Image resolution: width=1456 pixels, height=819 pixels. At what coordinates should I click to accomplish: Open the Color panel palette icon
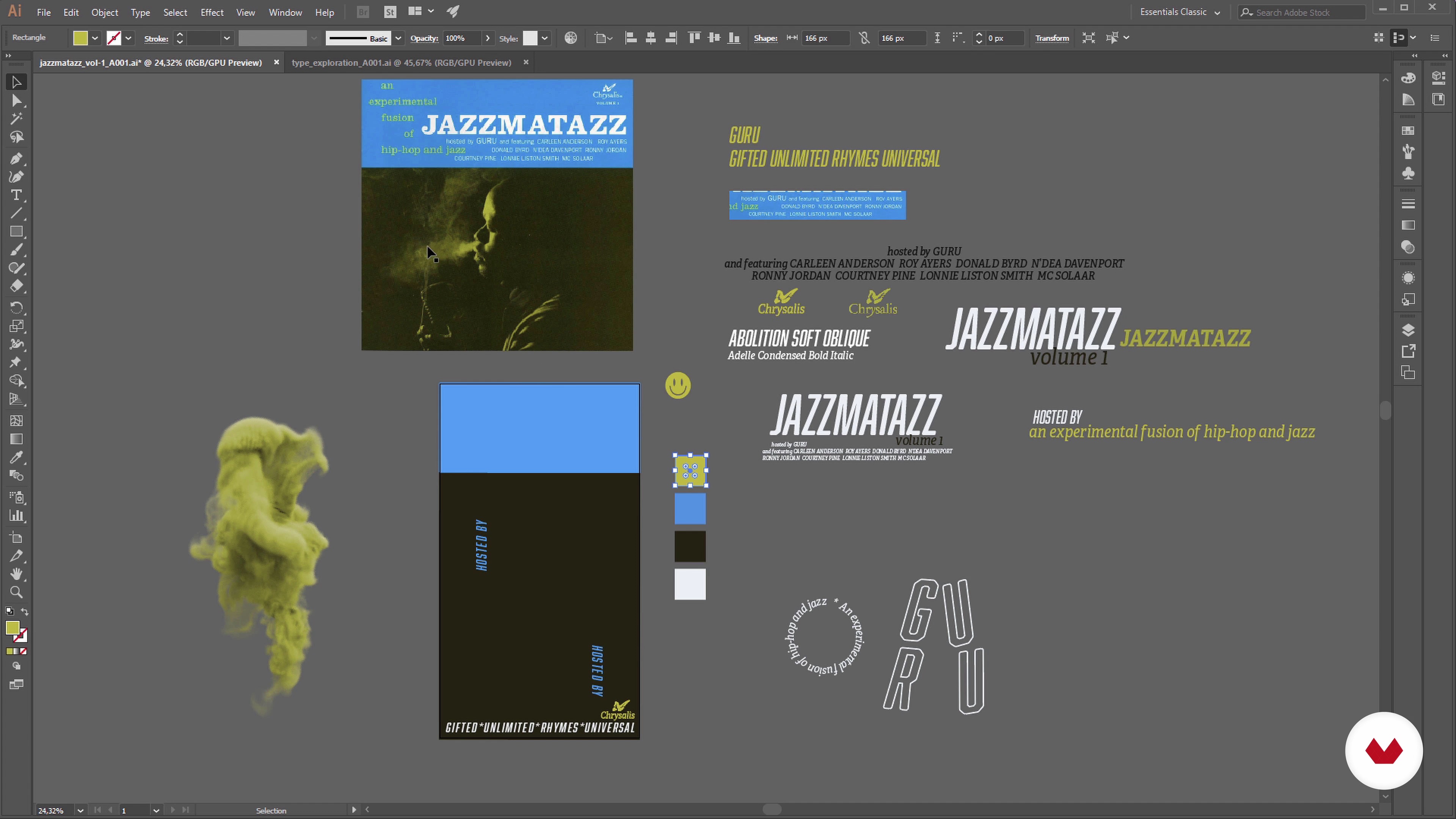tap(1408, 78)
